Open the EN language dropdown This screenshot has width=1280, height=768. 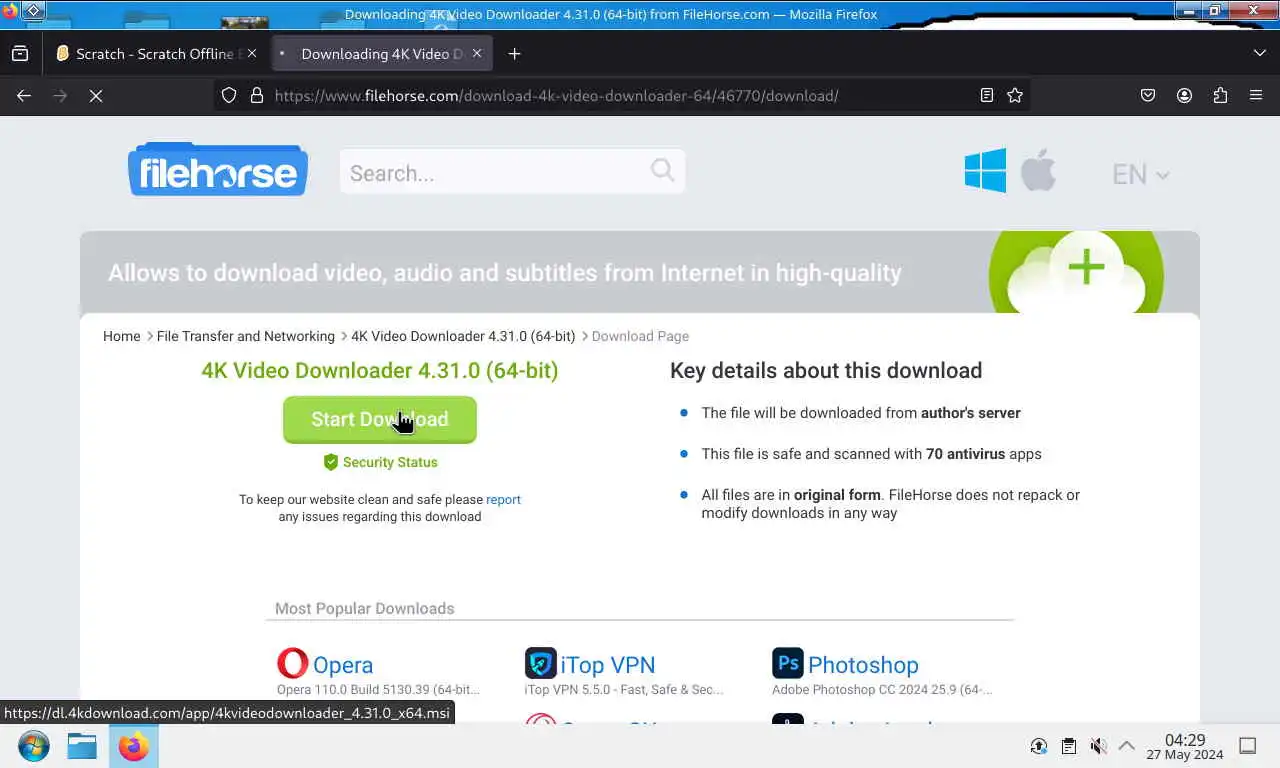point(1140,174)
